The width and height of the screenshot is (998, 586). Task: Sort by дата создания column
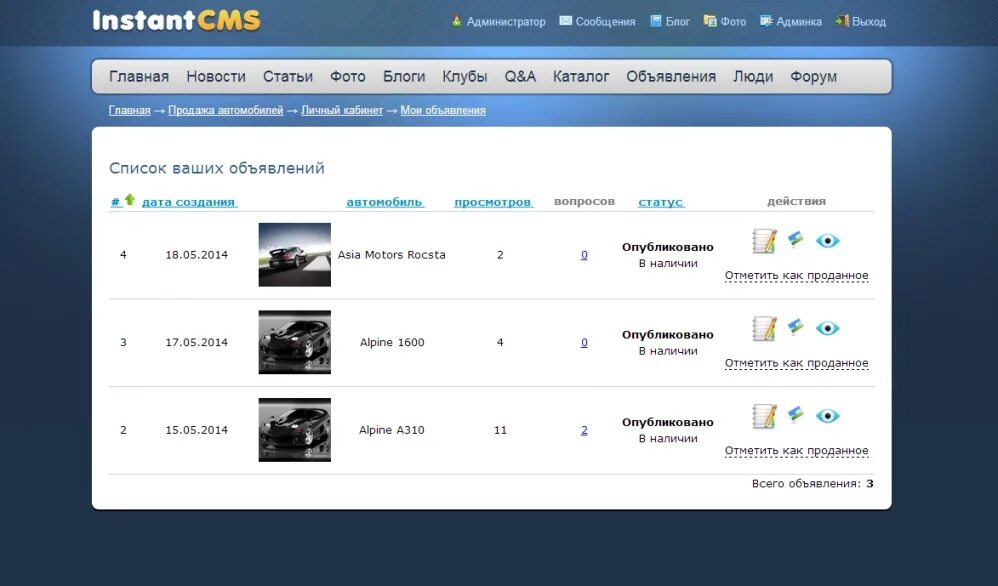[189, 202]
